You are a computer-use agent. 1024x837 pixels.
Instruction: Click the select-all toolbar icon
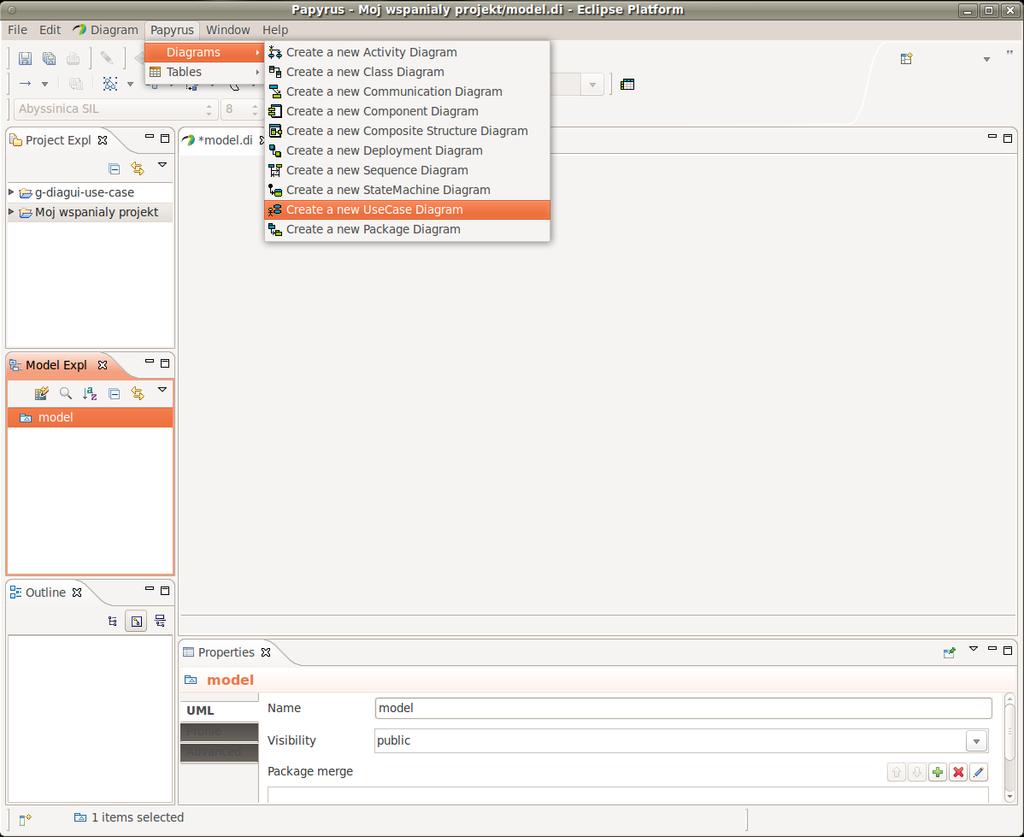pos(110,84)
